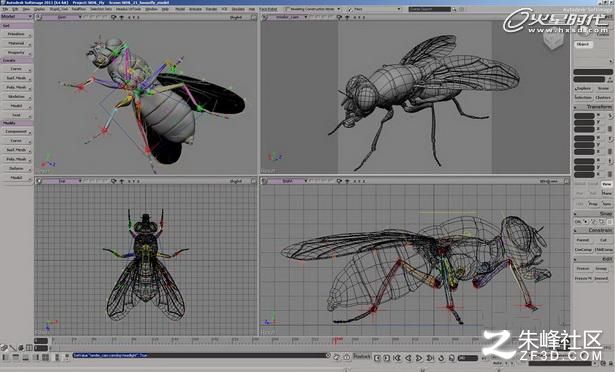This screenshot has height=372, width=615.
Task: Open the Display menu in menu bar
Action: coord(39,9)
